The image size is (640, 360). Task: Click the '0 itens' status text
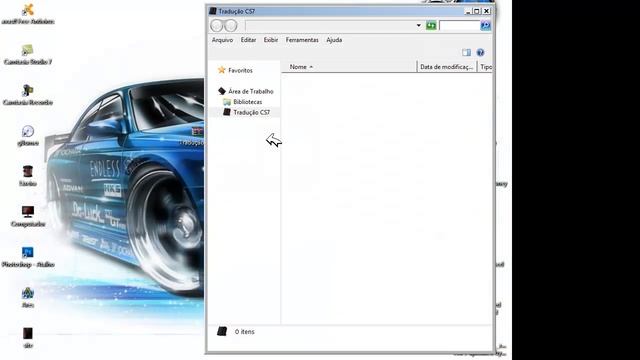click(244, 331)
